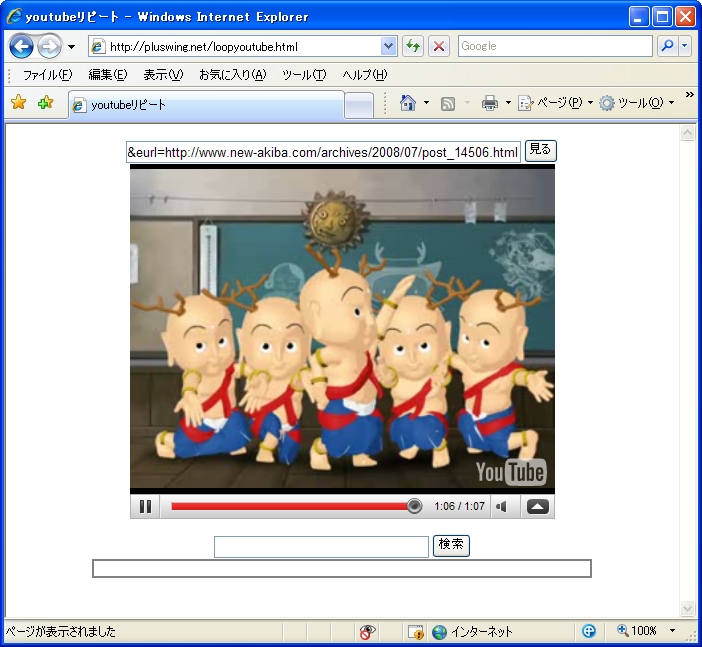The image size is (702, 647).
Task: Maximize the Internet Explorer window
Action: [662, 17]
